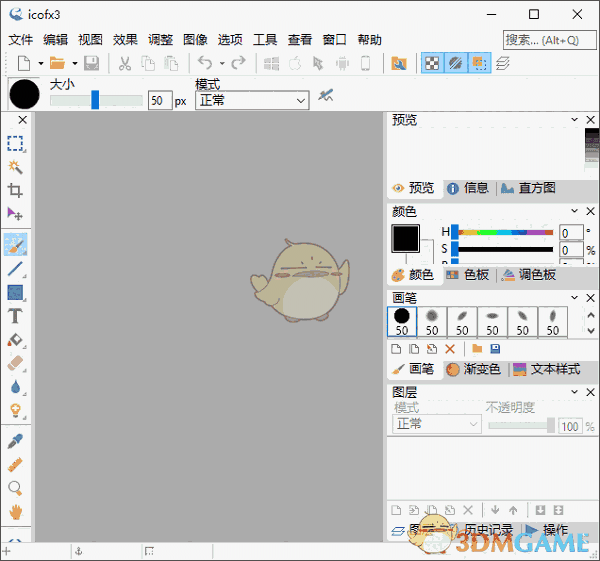Select the hand pan tool
The width and height of the screenshot is (600, 561).
click(x=15, y=512)
